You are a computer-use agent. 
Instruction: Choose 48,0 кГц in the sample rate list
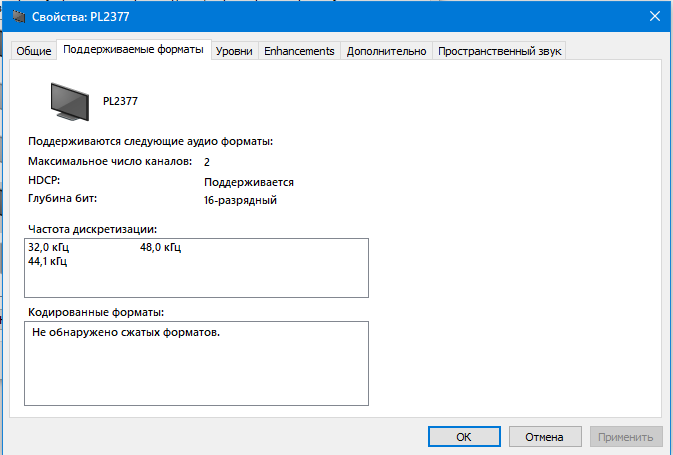tap(160, 247)
